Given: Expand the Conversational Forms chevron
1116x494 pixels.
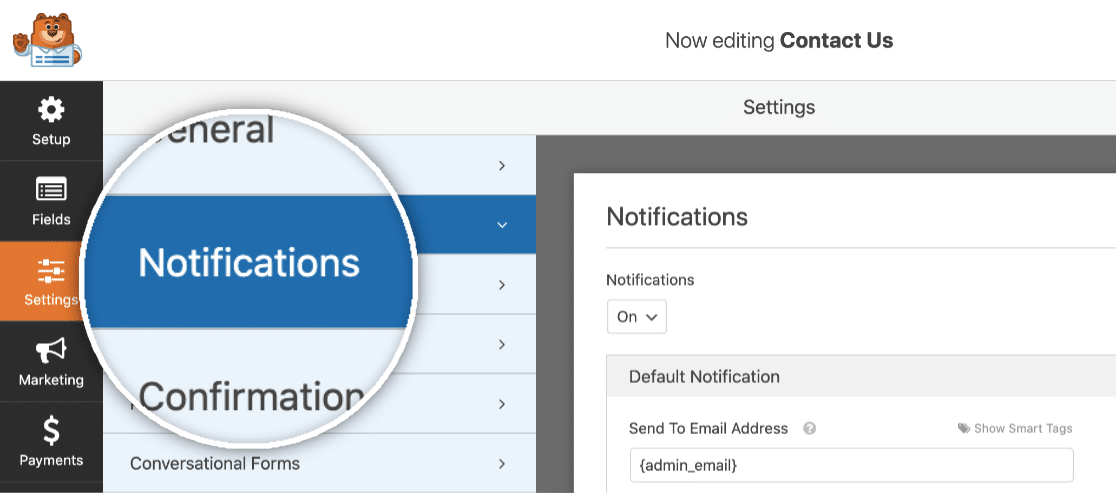Looking at the screenshot, I should click(502, 463).
